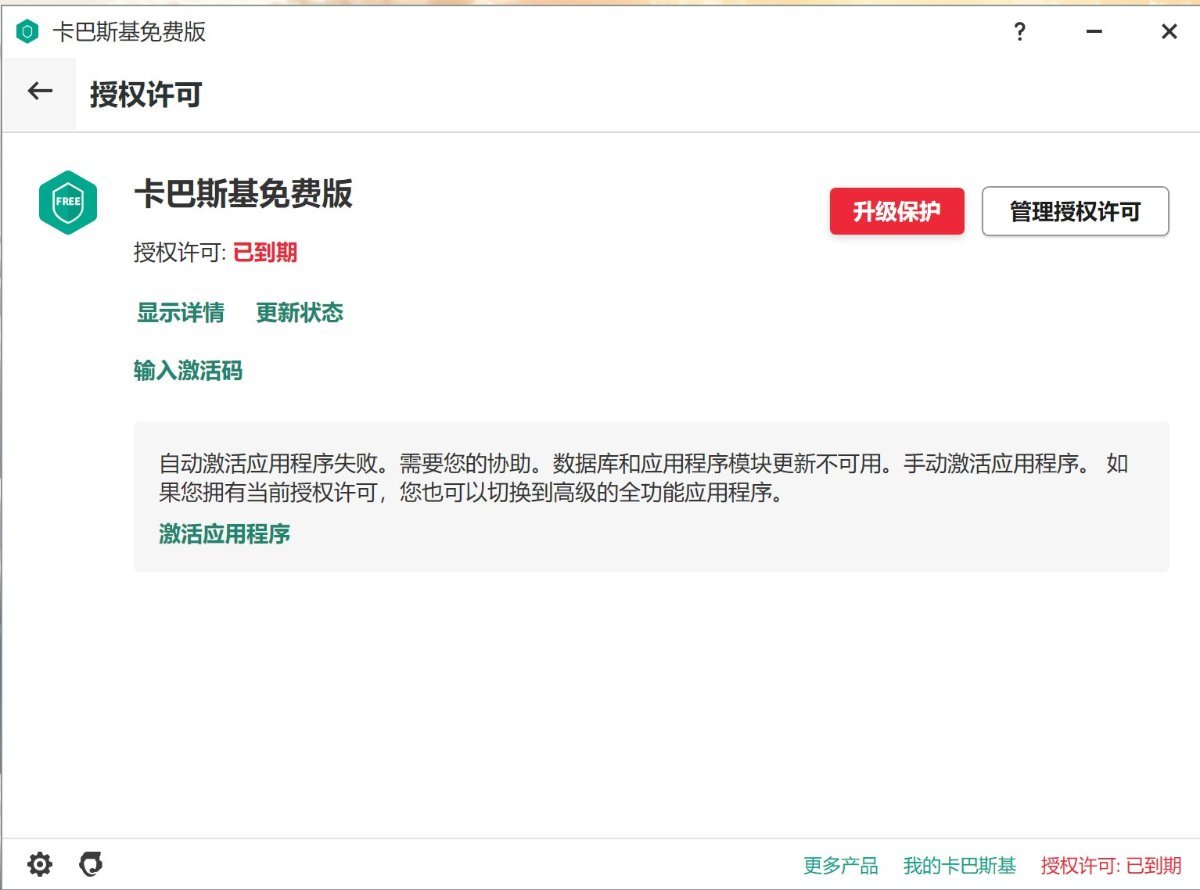Click 输入激活码 link
The height and width of the screenshot is (890, 1200).
188,372
